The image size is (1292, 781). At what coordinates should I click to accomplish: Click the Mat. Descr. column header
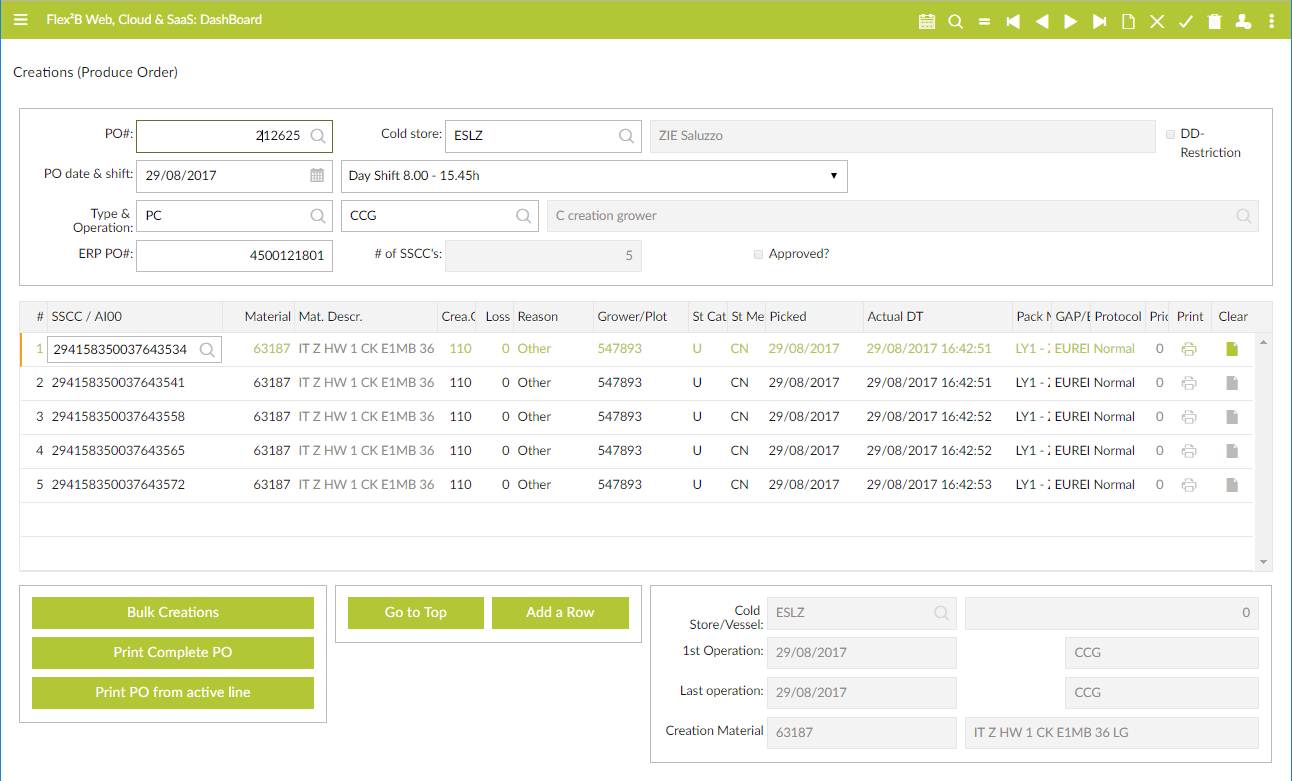pyautogui.click(x=330, y=317)
